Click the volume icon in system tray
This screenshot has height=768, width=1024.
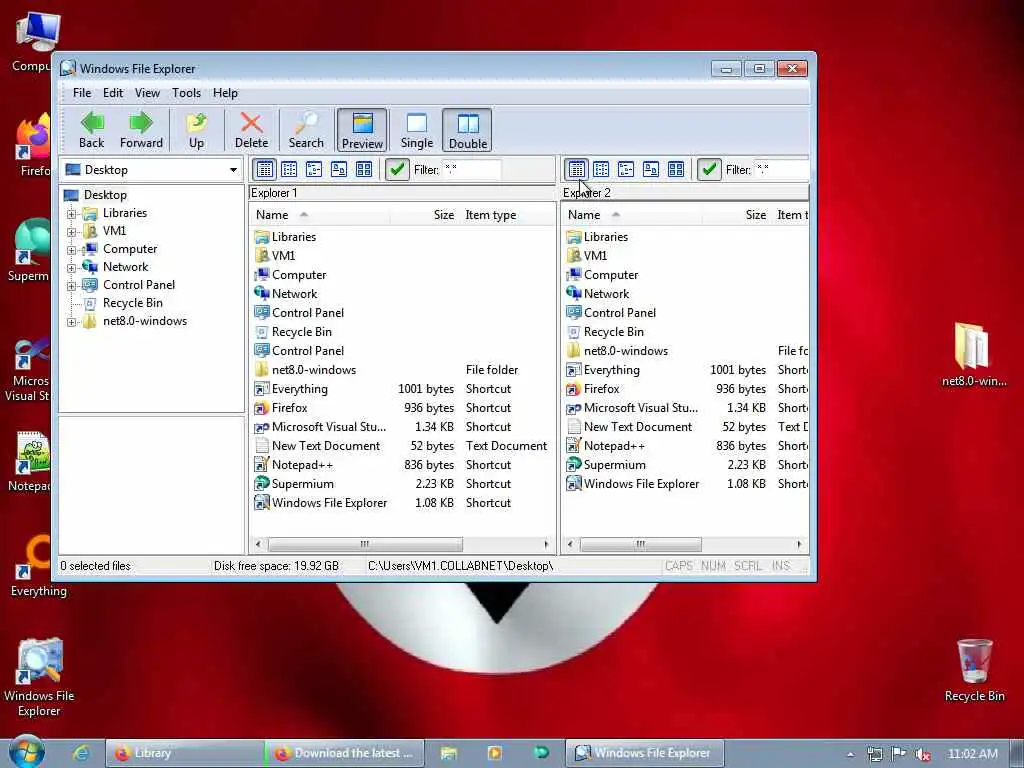click(x=923, y=754)
